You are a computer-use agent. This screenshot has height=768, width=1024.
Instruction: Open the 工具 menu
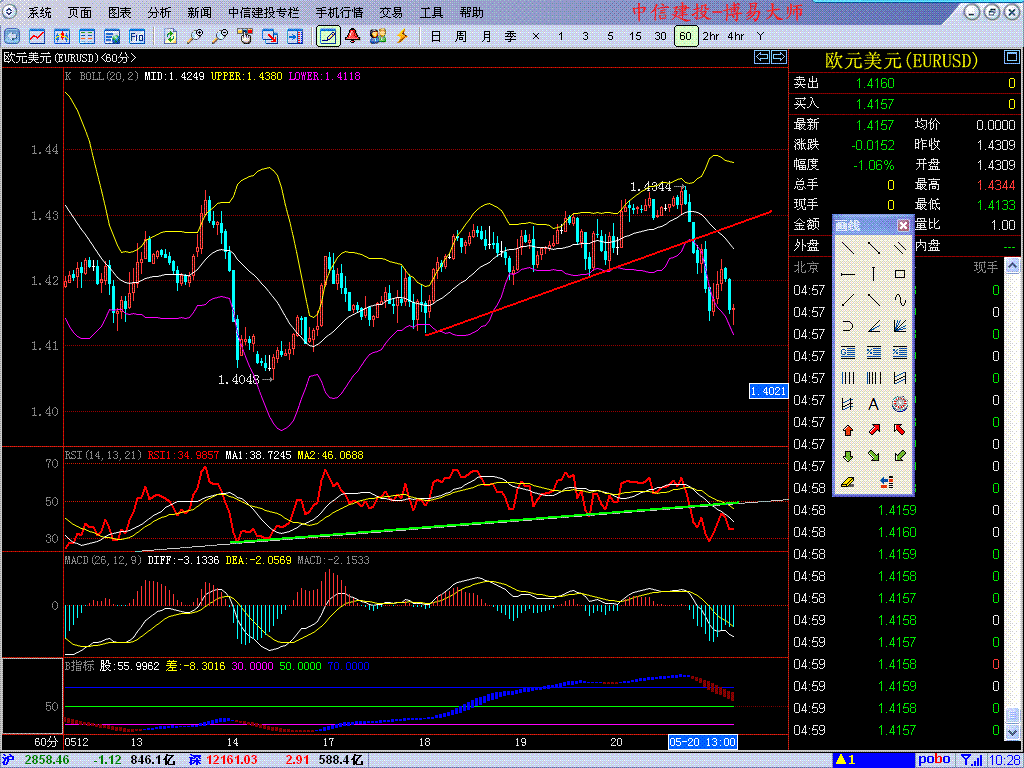431,13
